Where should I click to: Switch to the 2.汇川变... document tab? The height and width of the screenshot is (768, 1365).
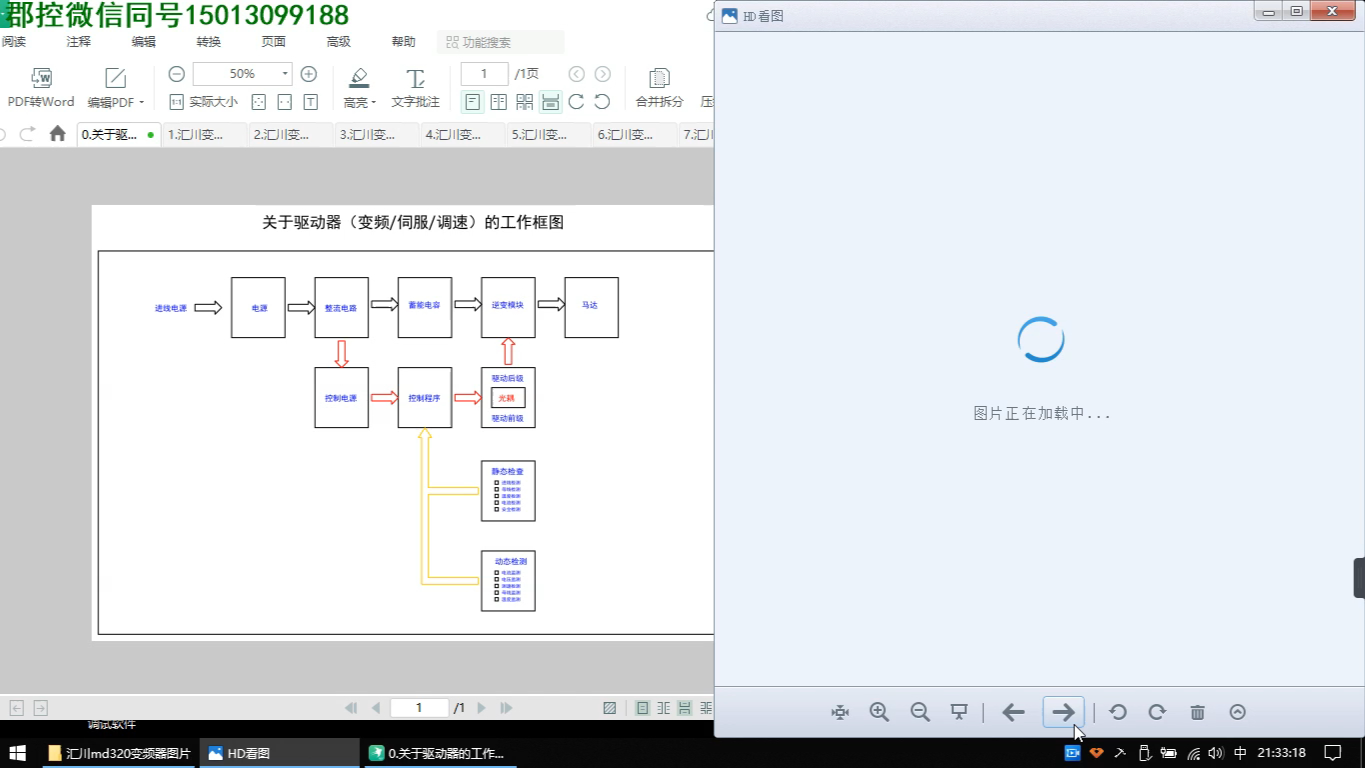291,134
